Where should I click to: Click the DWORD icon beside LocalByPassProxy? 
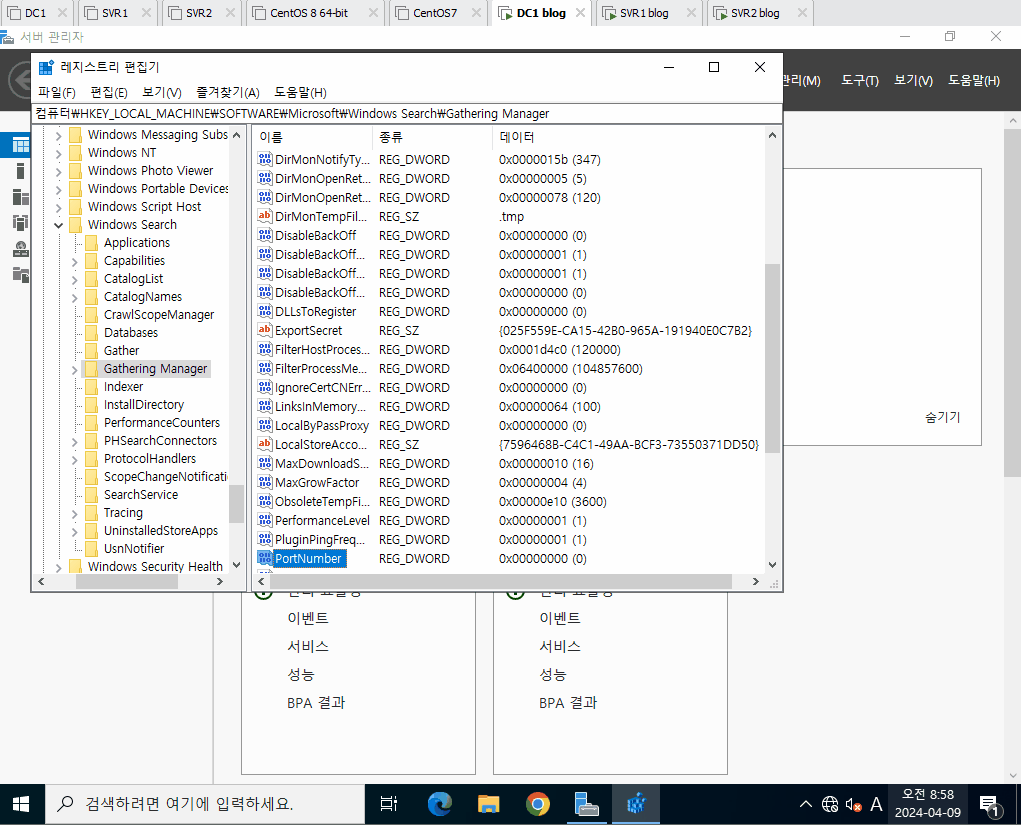coord(264,425)
